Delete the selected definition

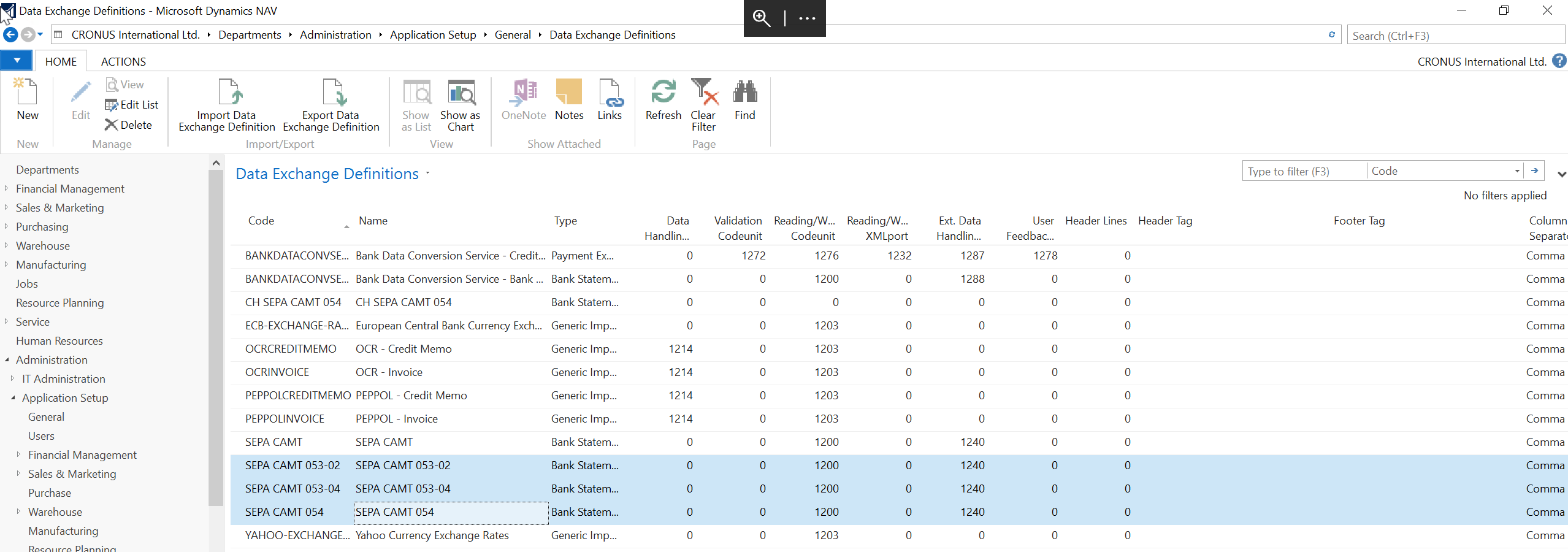coord(129,125)
